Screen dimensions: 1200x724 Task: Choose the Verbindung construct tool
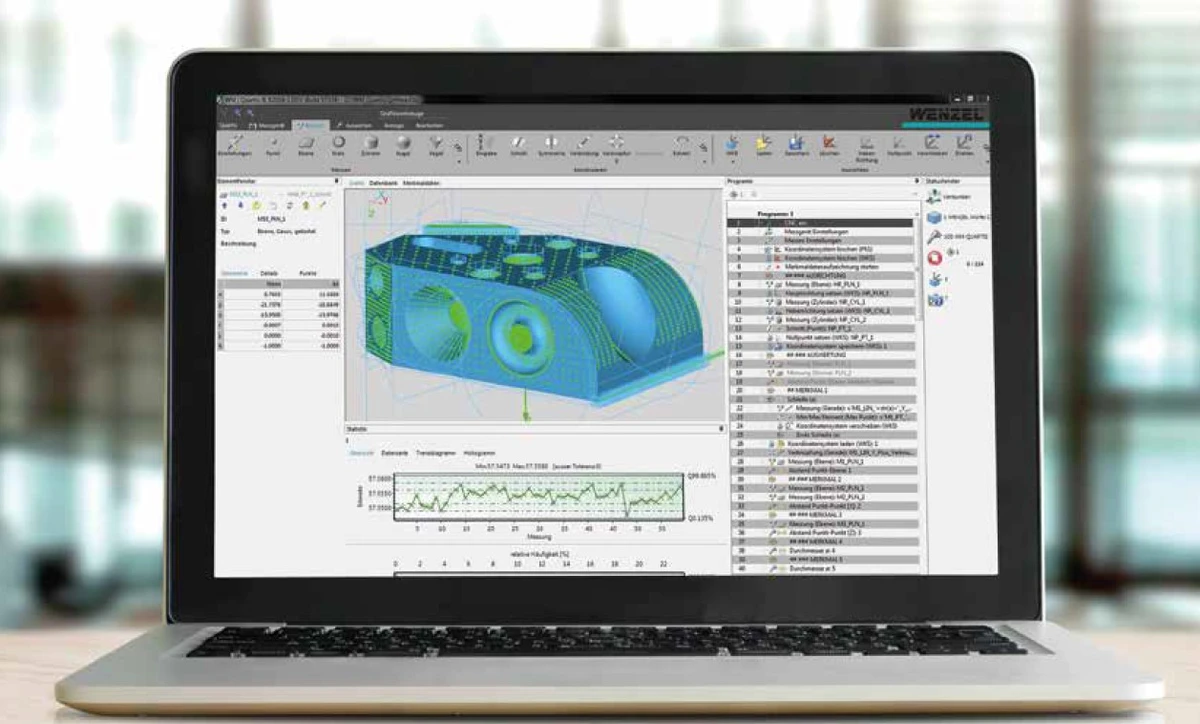[585, 146]
